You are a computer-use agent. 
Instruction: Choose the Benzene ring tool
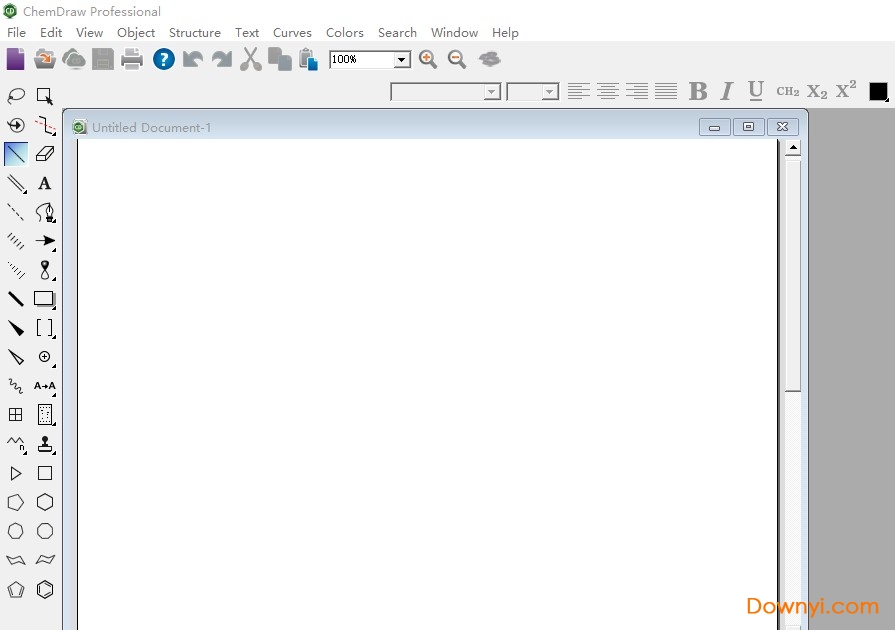point(45,589)
